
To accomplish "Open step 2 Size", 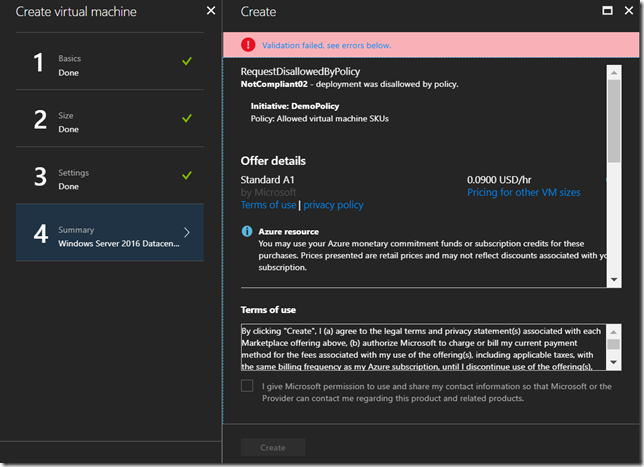I will pos(110,118).
